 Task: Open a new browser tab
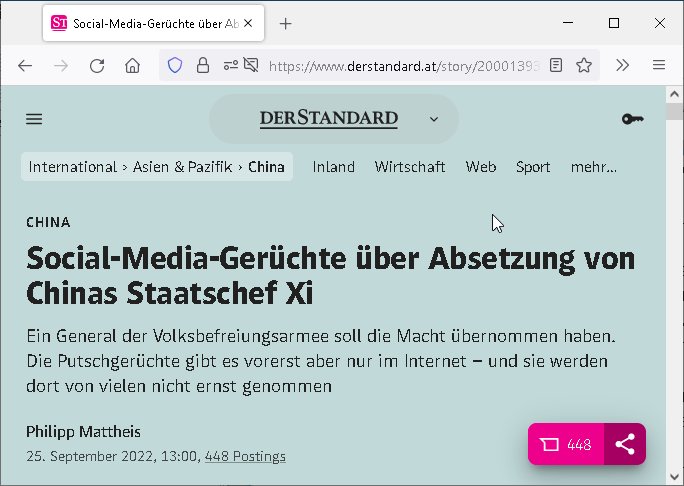[286, 23]
